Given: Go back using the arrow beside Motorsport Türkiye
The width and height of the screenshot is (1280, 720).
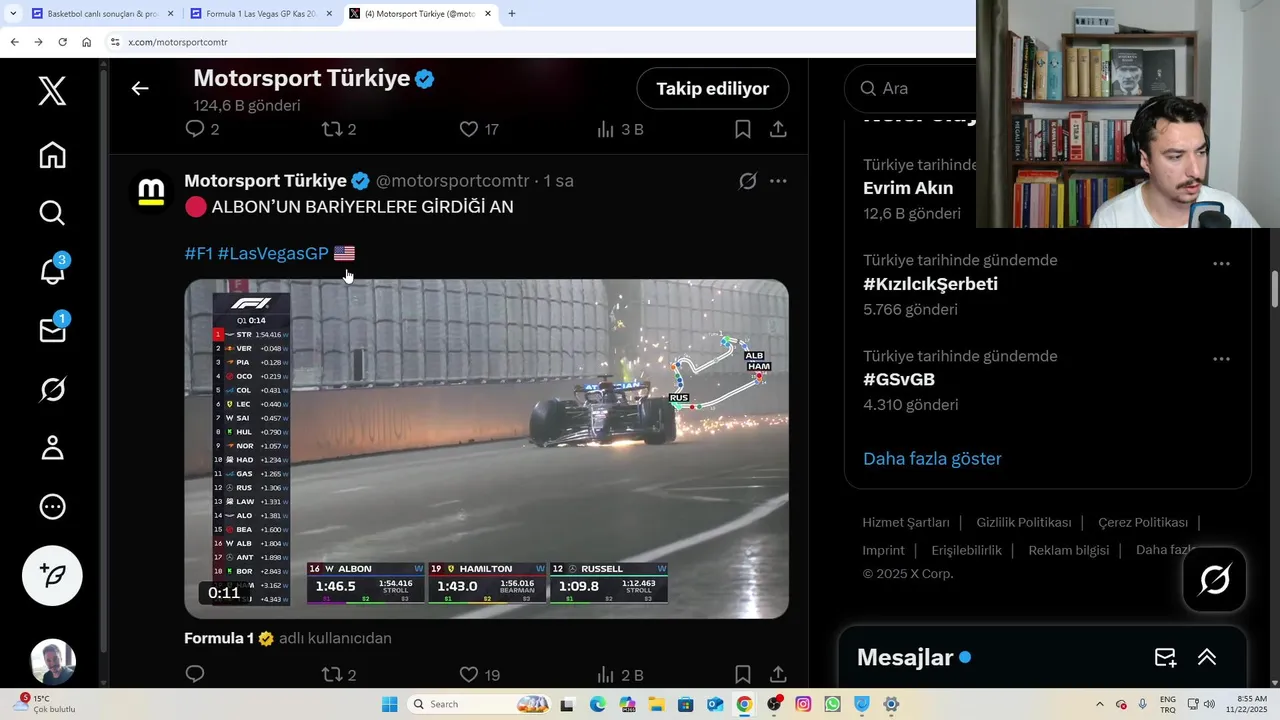Looking at the screenshot, I should point(140,88).
